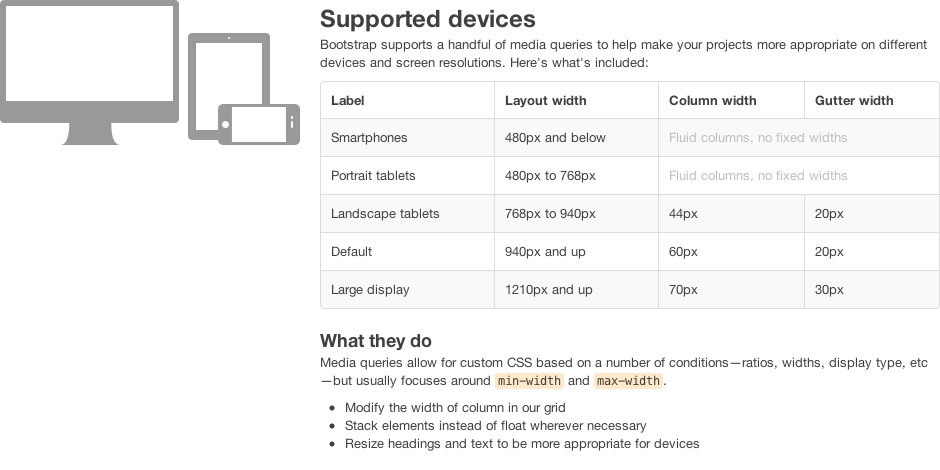
Task: Select the Landscape tablets row label
Action: tap(385, 214)
